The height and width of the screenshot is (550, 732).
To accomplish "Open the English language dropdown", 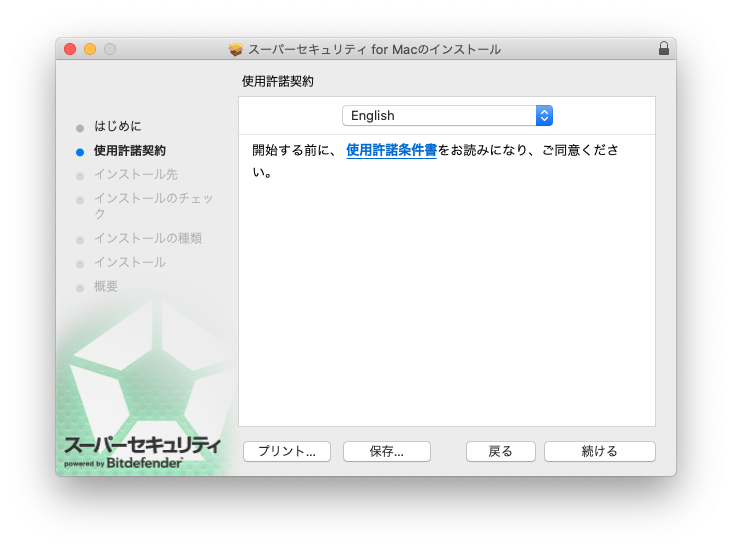I will (x=447, y=115).
